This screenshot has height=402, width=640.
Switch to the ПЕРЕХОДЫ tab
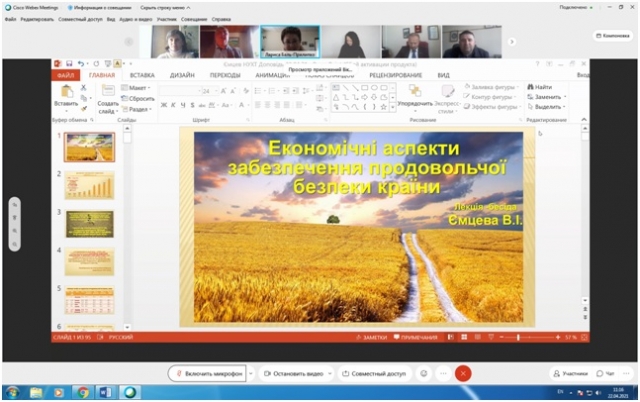(x=225, y=75)
